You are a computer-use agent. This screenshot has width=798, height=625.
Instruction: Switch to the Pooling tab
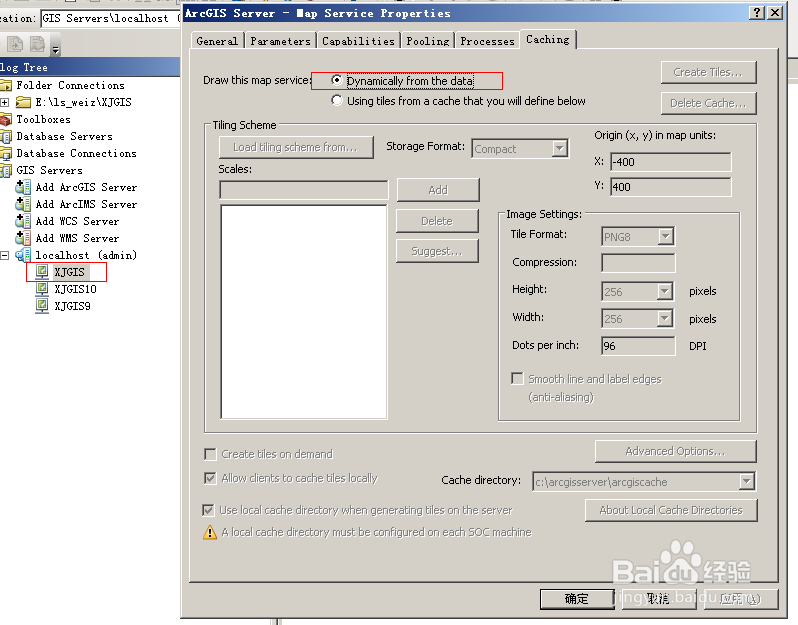pos(428,41)
